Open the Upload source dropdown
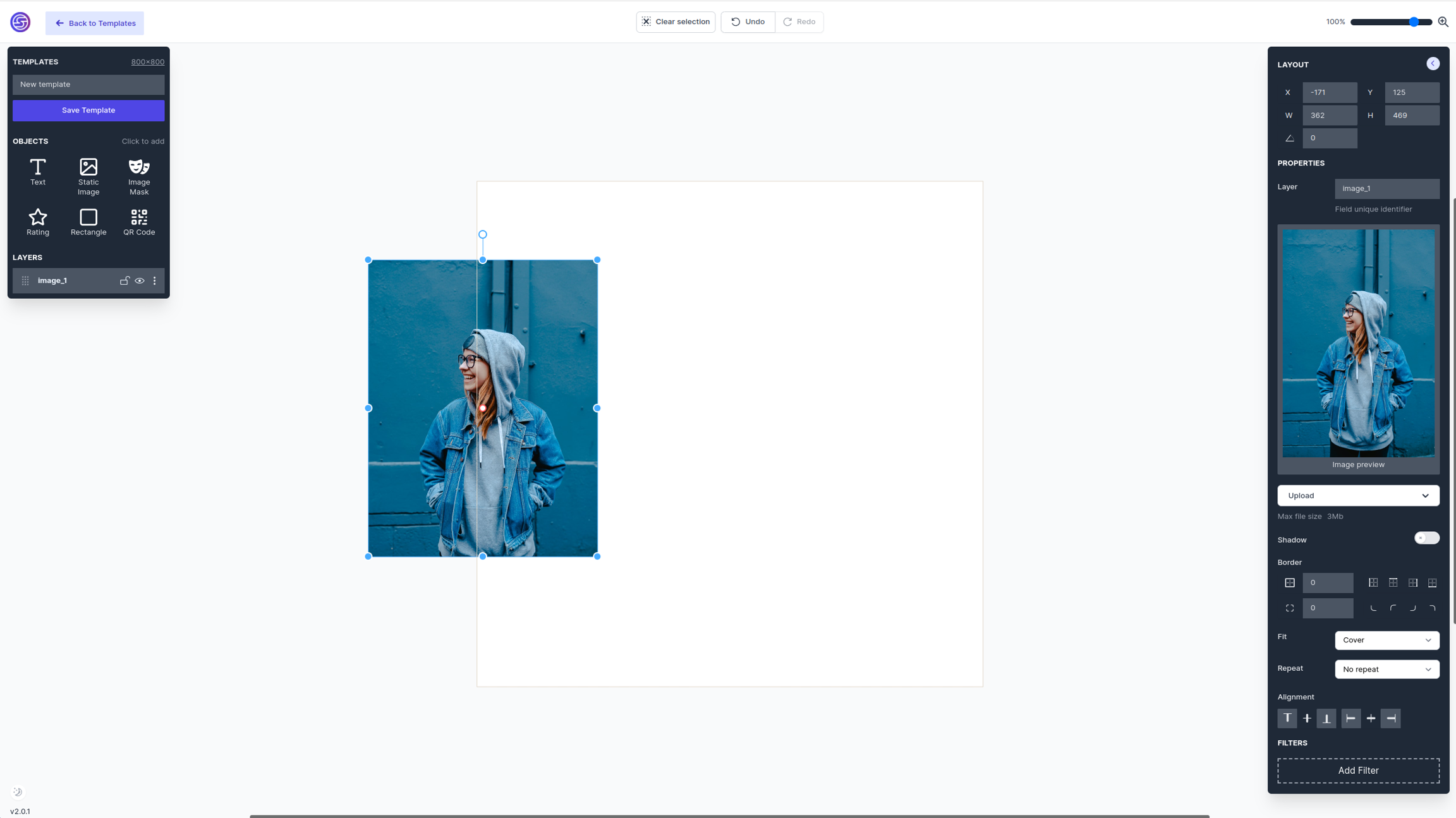1456x818 pixels. (1358, 496)
